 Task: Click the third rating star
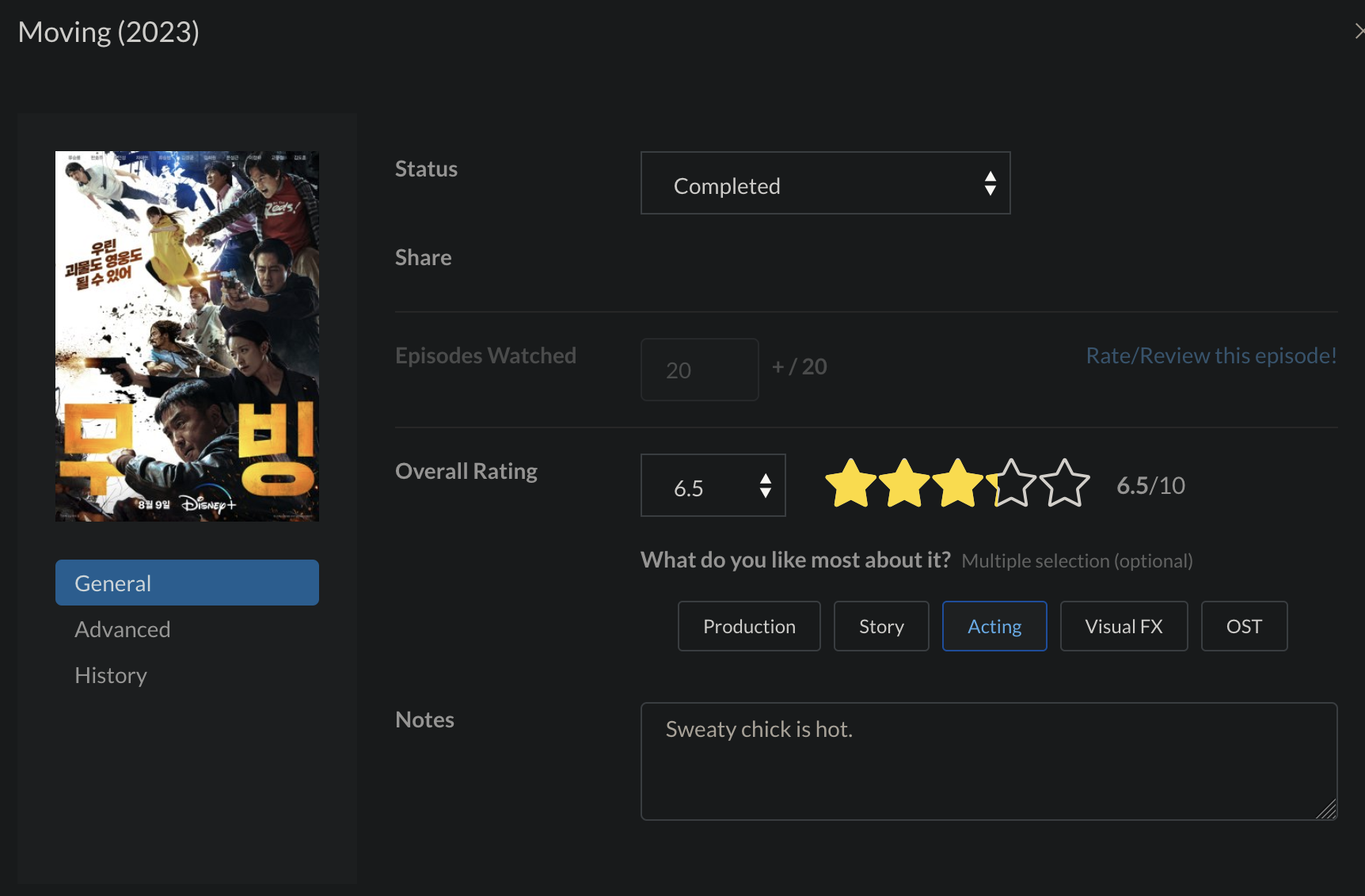(957, 484)
